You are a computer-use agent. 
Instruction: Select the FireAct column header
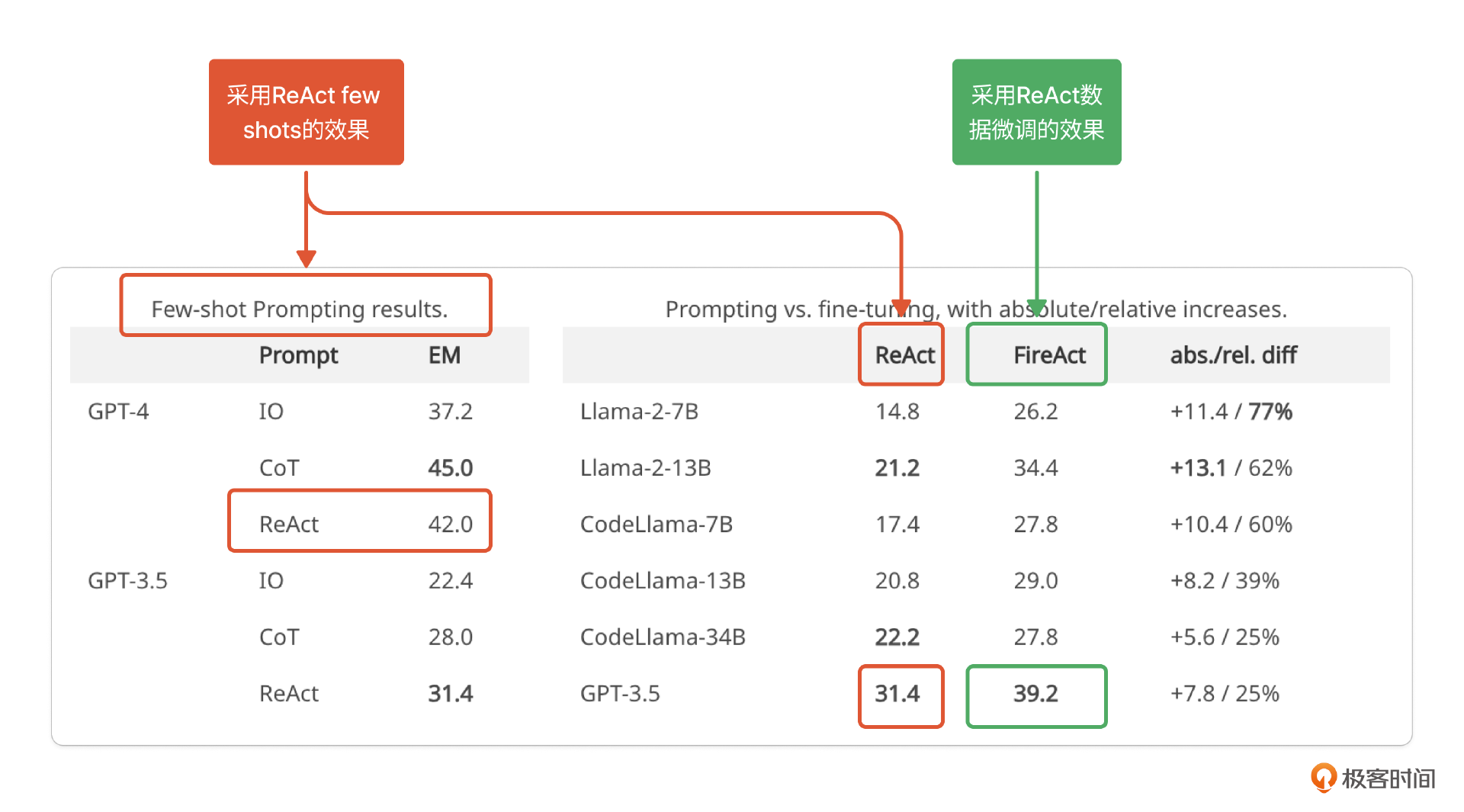pos(1049,355)
